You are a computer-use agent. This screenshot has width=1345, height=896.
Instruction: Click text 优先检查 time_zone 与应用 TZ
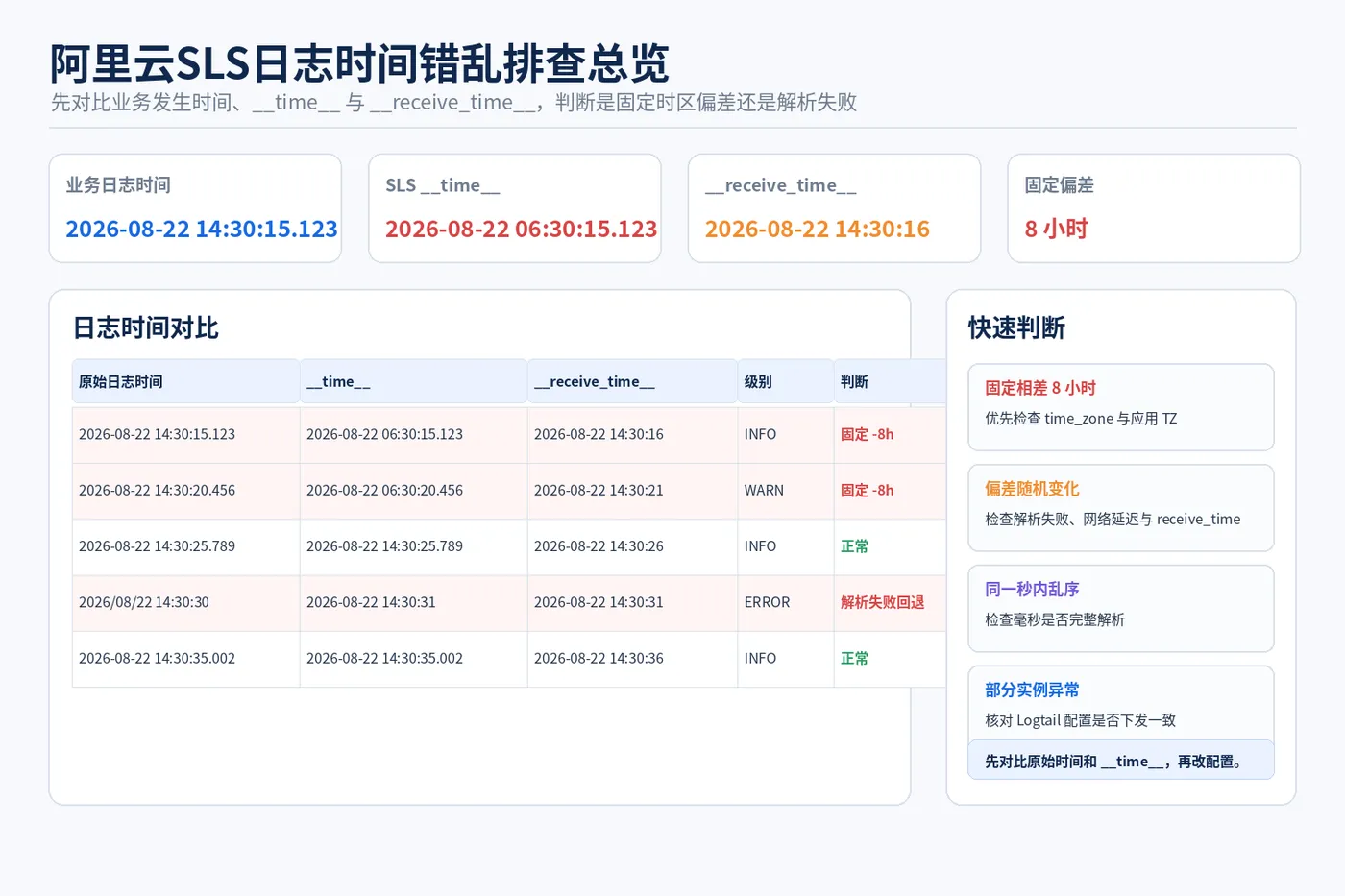[x=1081, y=418]
